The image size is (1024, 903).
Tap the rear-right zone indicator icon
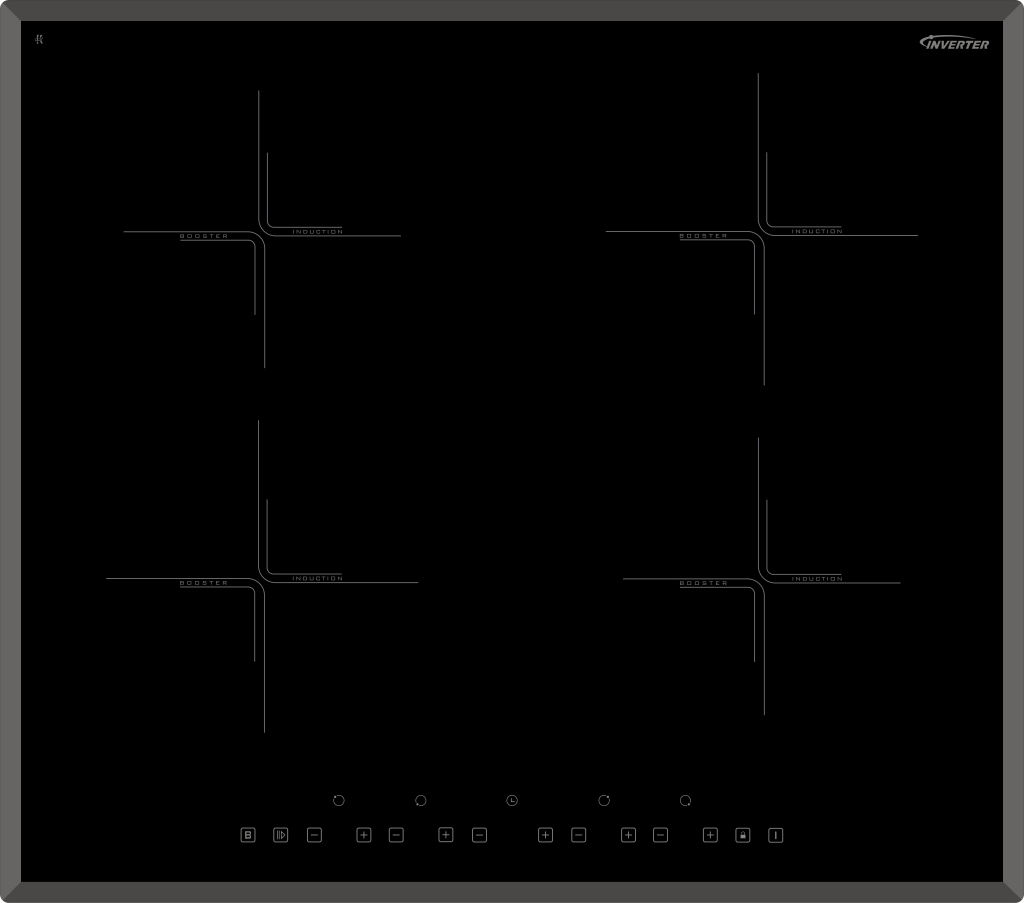point(604,801)
